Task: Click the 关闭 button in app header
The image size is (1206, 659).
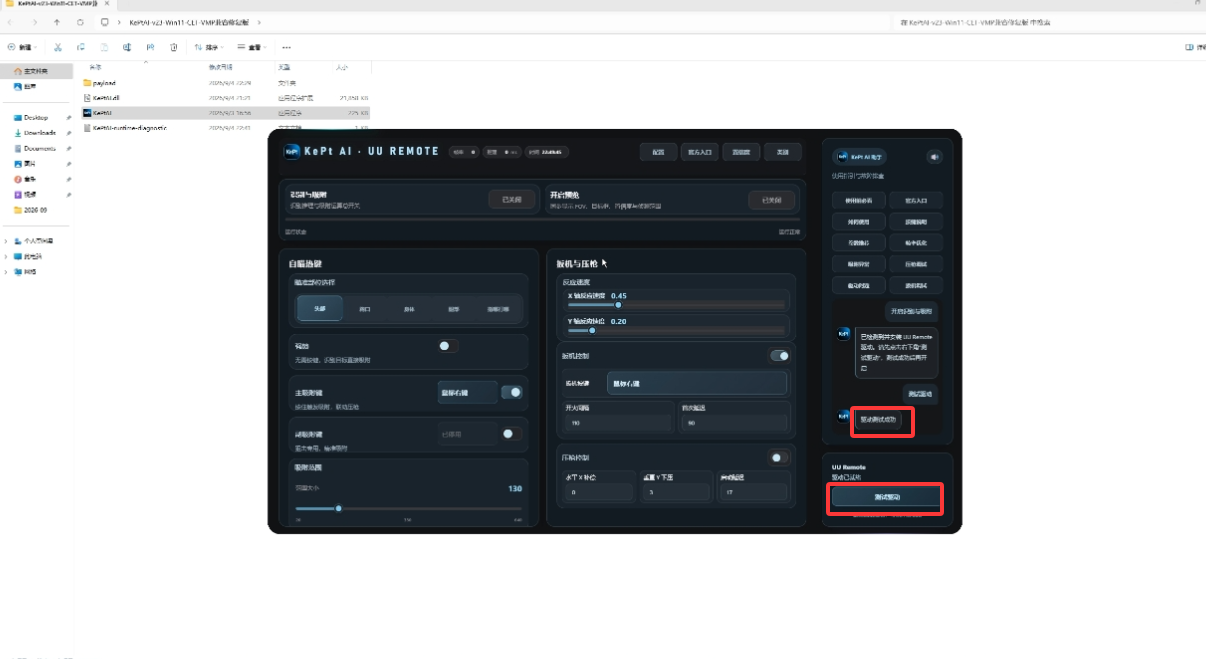Action: coord(783,152)
